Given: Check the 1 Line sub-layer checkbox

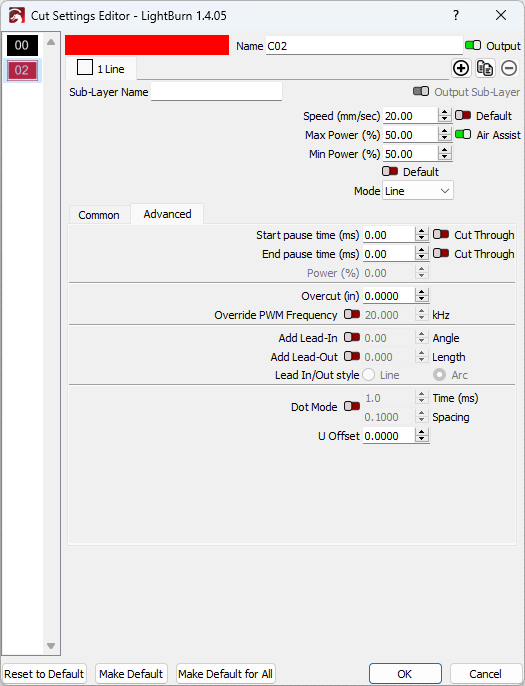Looking at the screenshot, I should [85, 67].
